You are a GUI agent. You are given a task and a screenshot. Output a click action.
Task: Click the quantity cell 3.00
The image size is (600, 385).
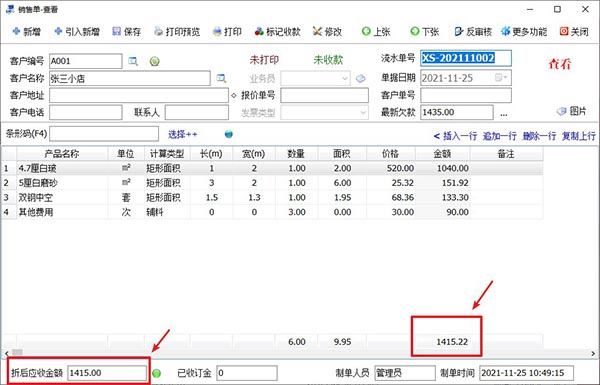[x=297, y=212]
